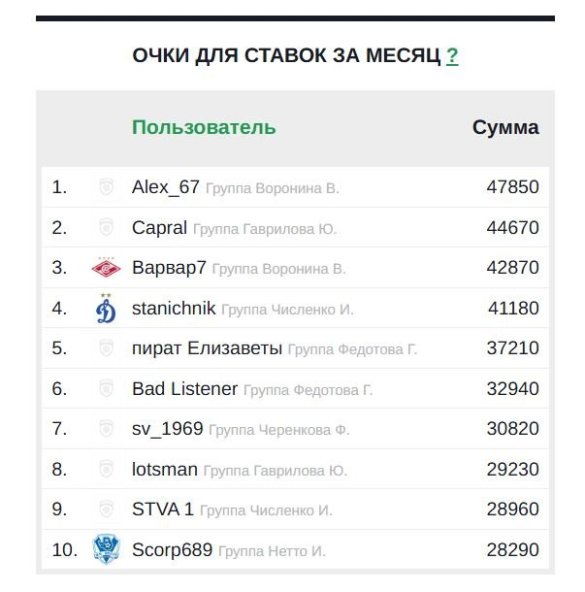
Task: Open Группа Федотова Г. next to Bad Listener
Action: click(x=308, y=390)
